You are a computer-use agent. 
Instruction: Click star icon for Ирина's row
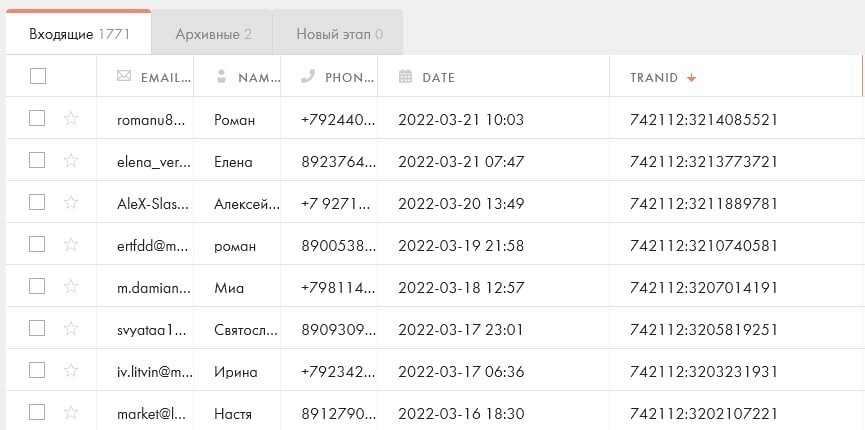pos(71,370)
